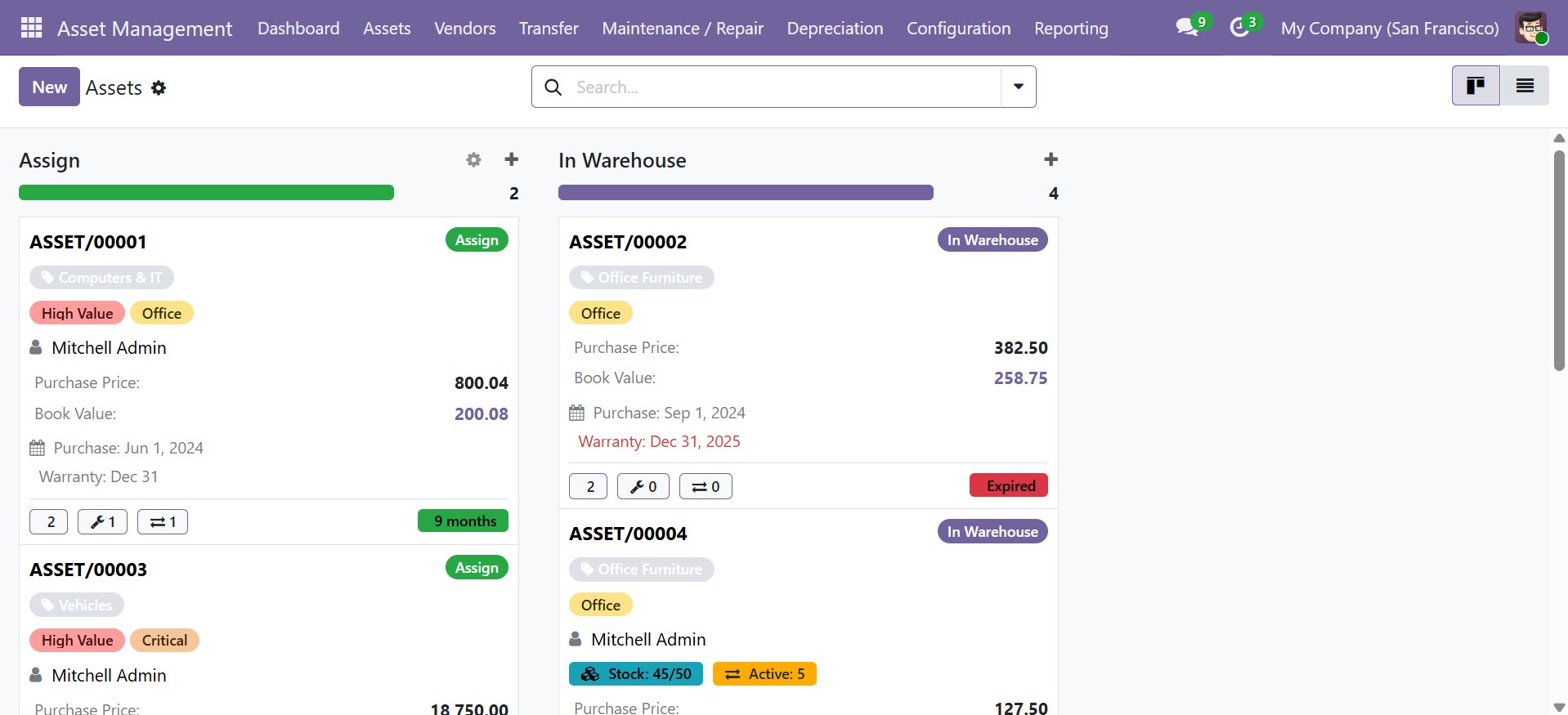Open the Assets menu

click(387, 28)
